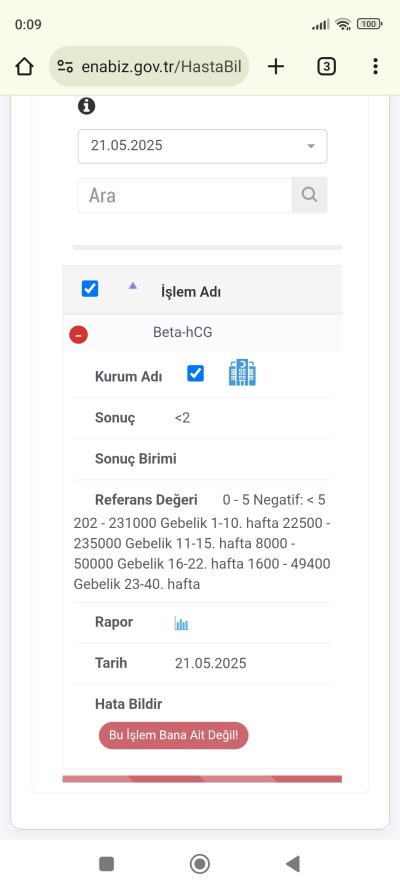Sort by İşlem Adı using the triangle arrow
400x888 pixels.
133,286
